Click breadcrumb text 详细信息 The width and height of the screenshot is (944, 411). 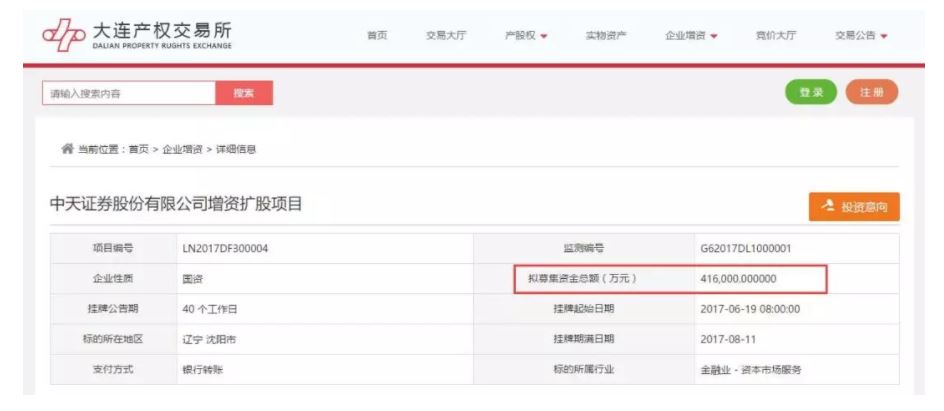point(236,150)
